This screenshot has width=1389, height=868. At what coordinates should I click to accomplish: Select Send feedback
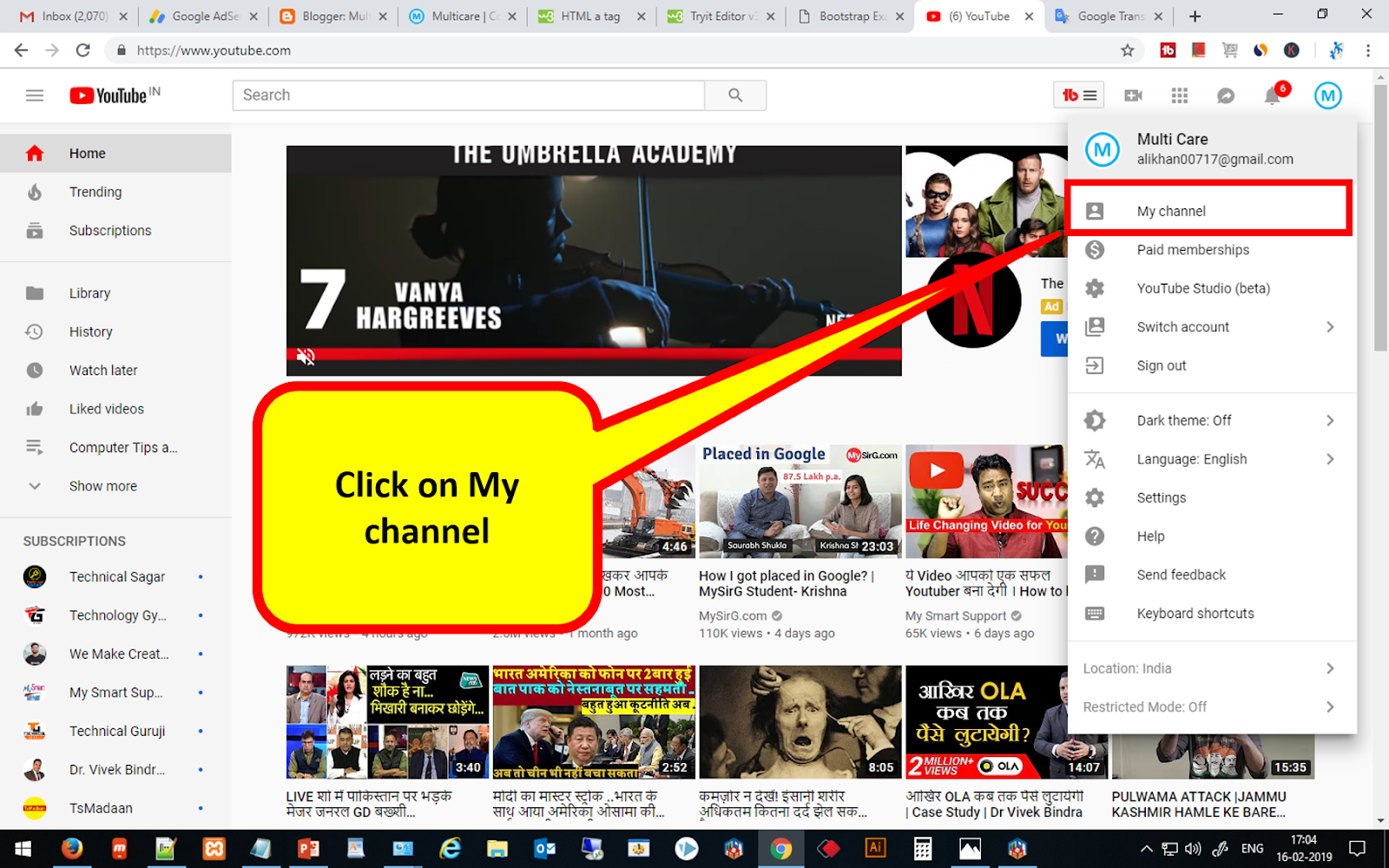pyautogui.click(x=1212, y=575)
